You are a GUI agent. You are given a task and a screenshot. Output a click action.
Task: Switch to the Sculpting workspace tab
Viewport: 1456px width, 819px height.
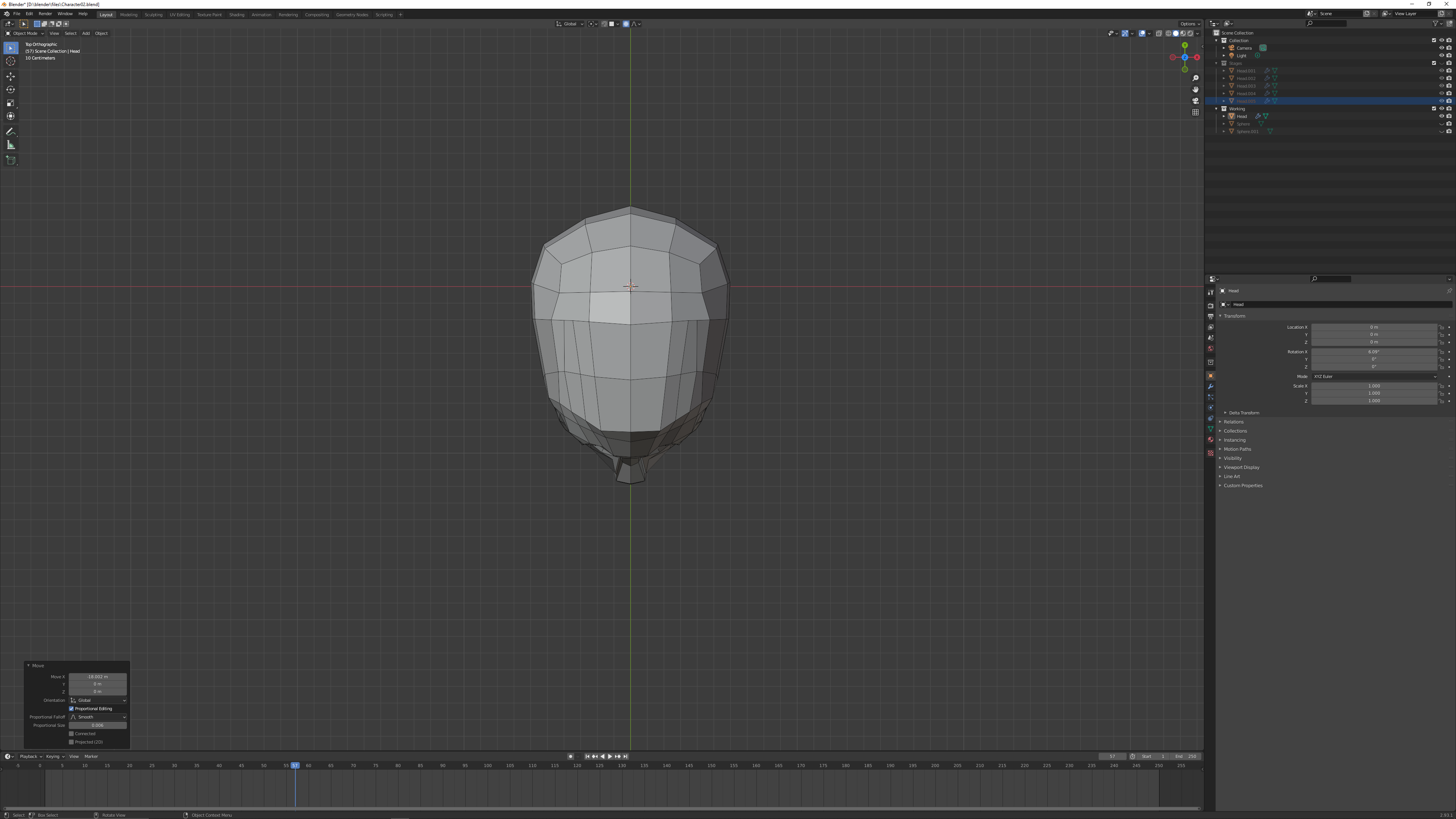pos(153,15)
